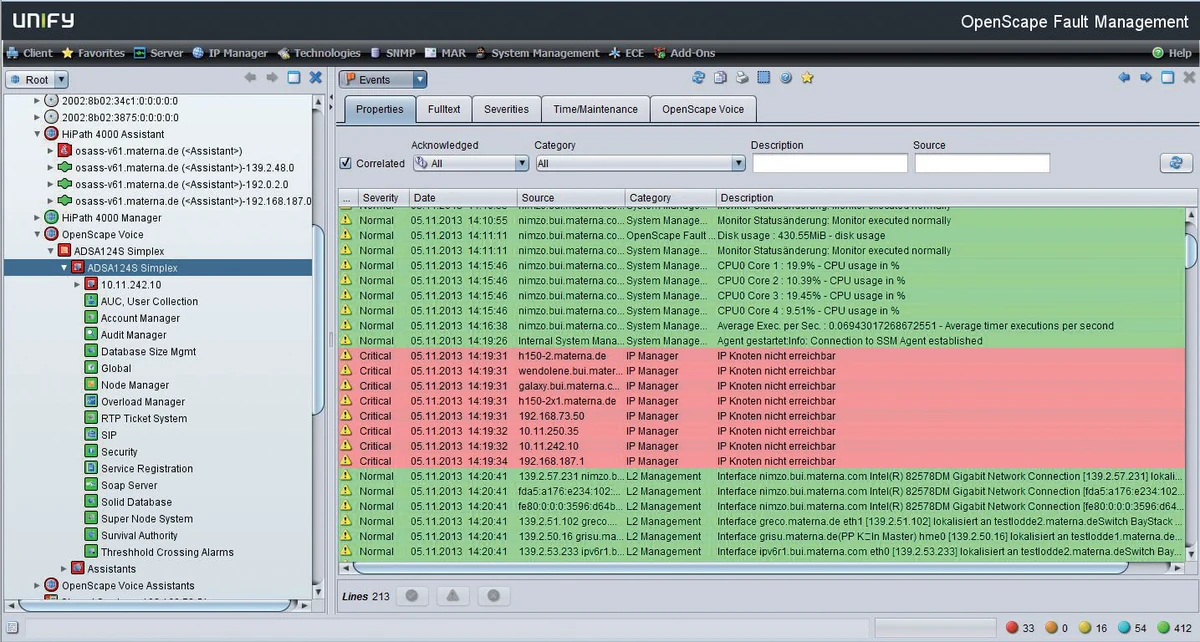Click the yellow severity count indicator 16
This screenshot has width=1200, height=642.
[x=1094, y=628]
